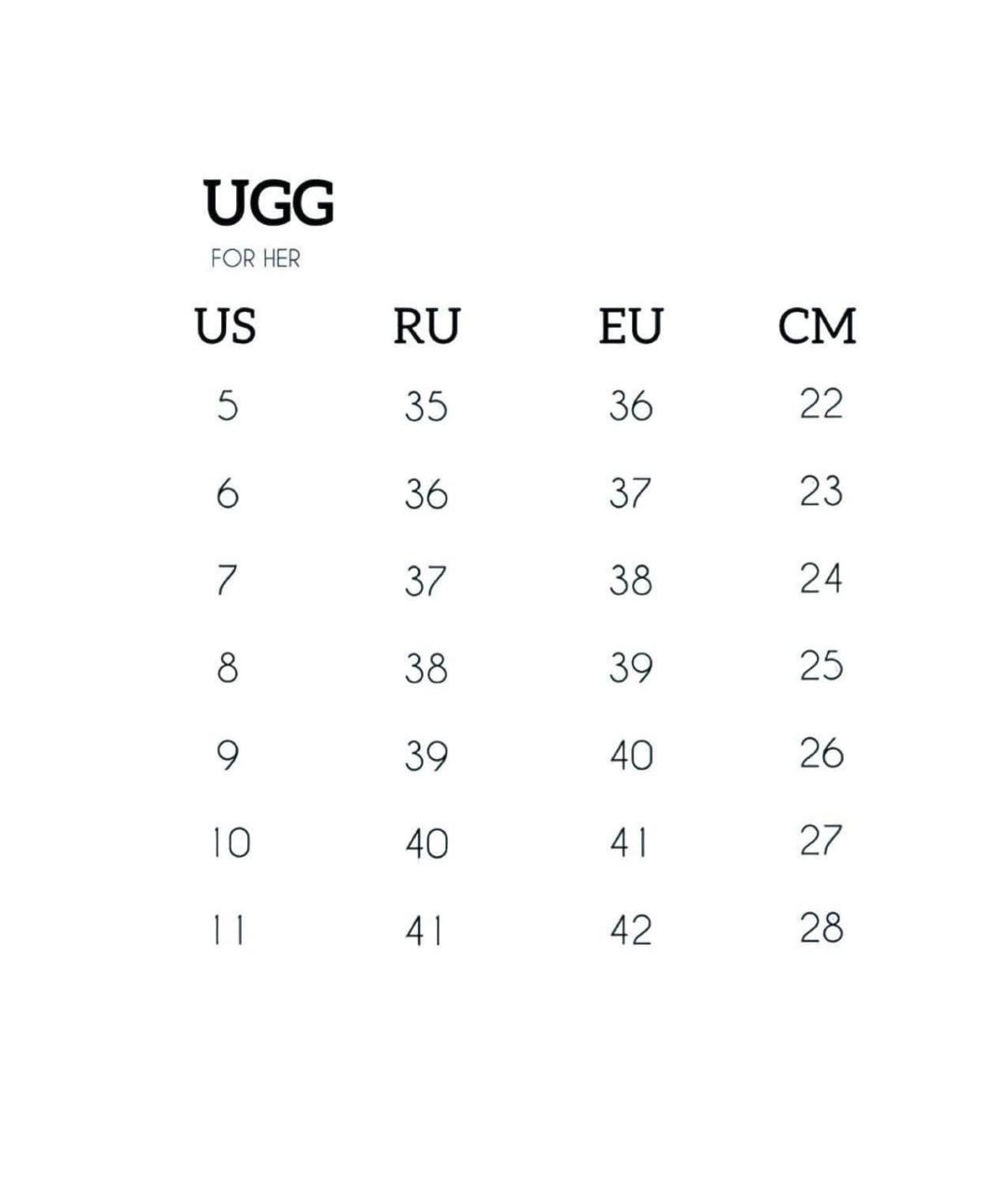Click RU size 35

[427, 407]
